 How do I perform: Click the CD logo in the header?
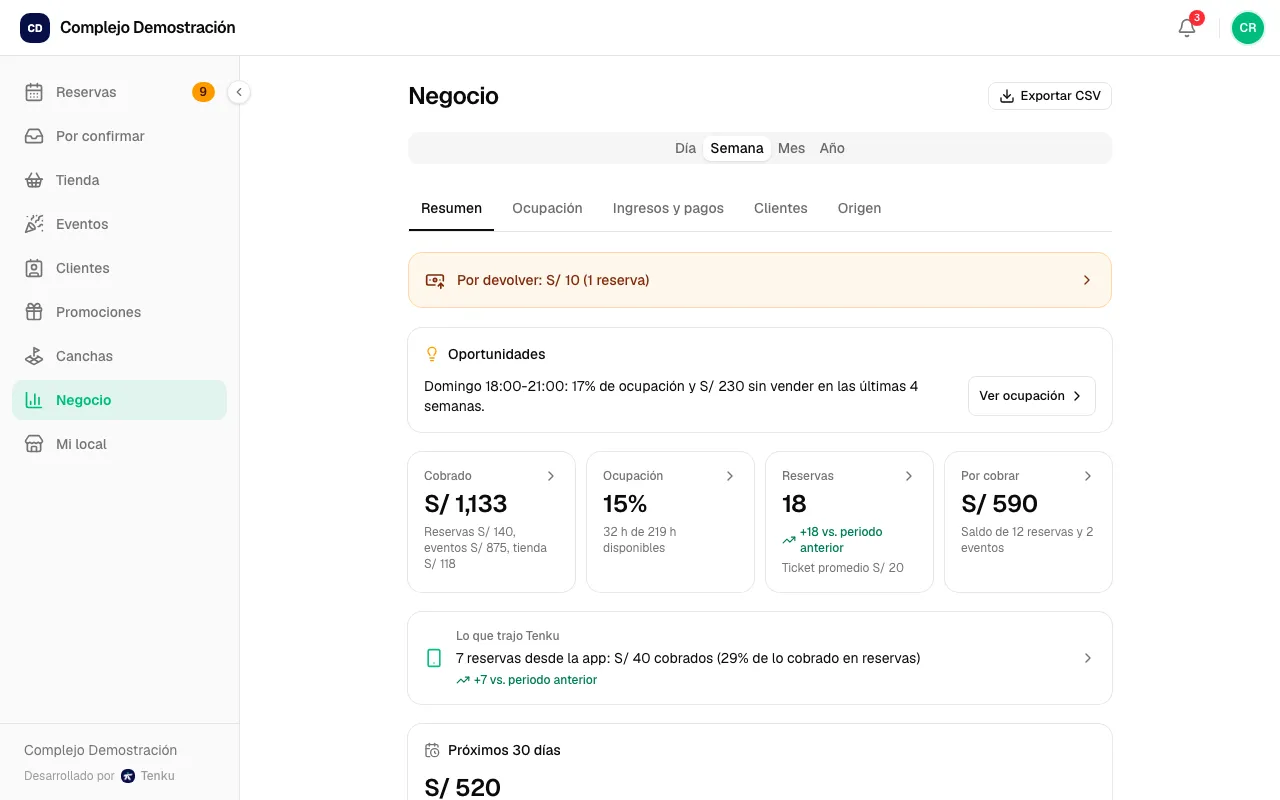(35, 28)
